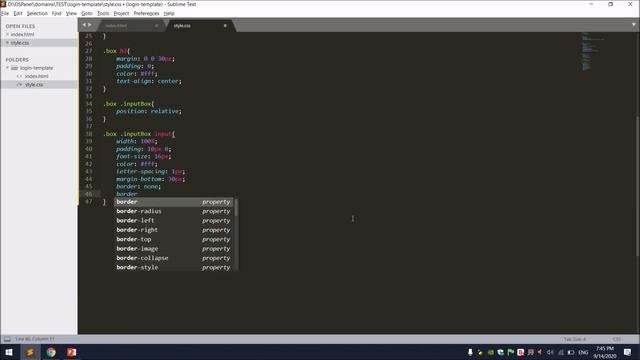Choose 'border-image' autocomplete suggestion
Viewport: 640px width, 360px height.
pos(174,249)
